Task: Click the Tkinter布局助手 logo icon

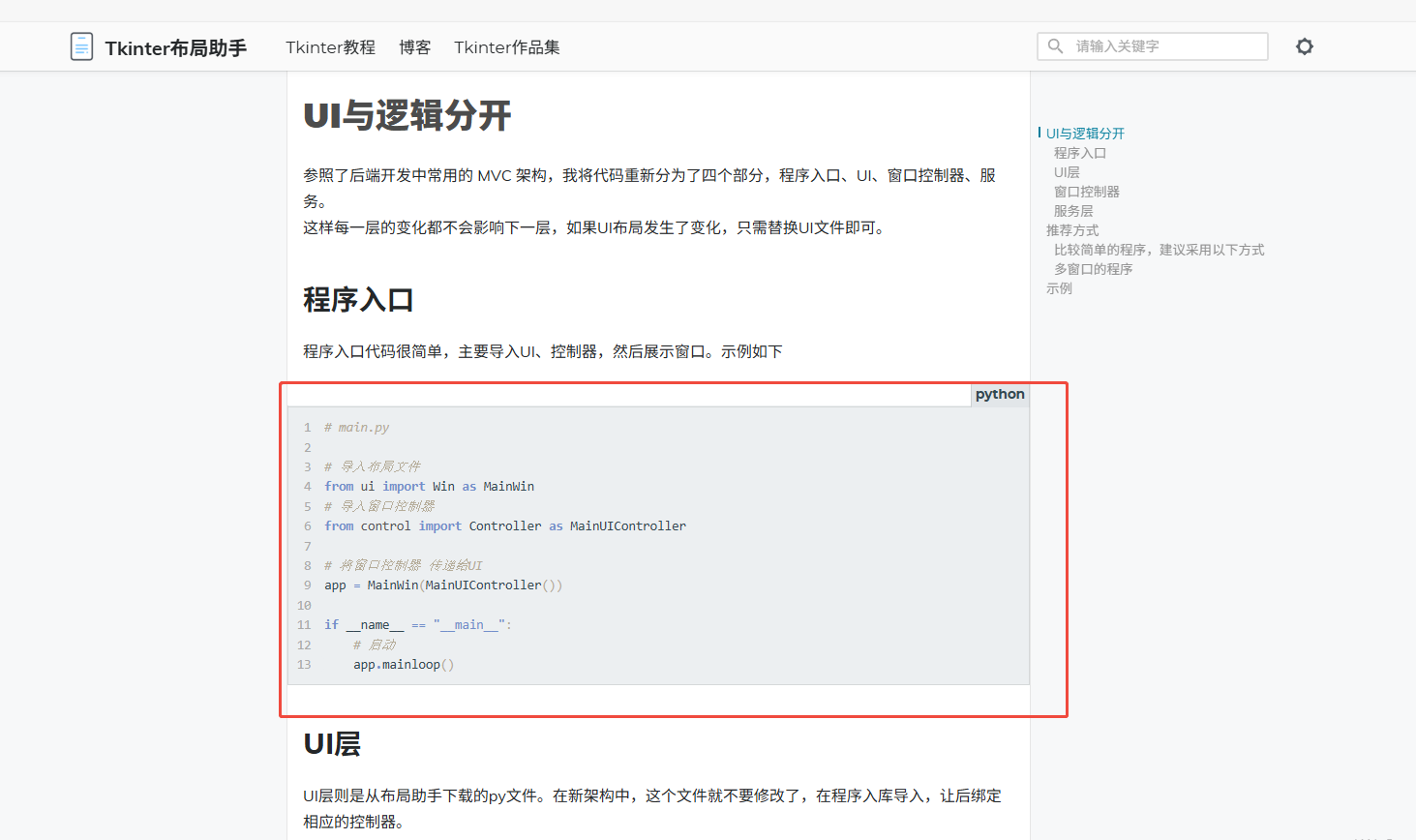Action: pos(82,46)
